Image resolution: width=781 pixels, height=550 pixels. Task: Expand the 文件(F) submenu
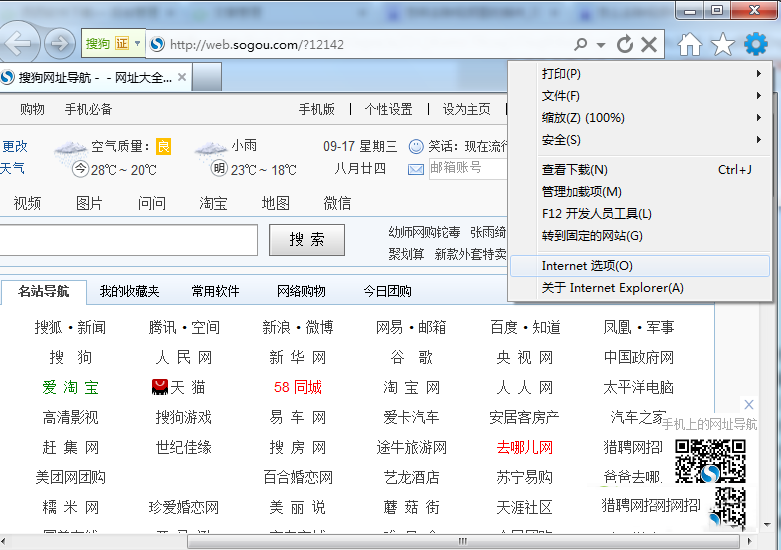pyautogui.click(x=759, y=96)
